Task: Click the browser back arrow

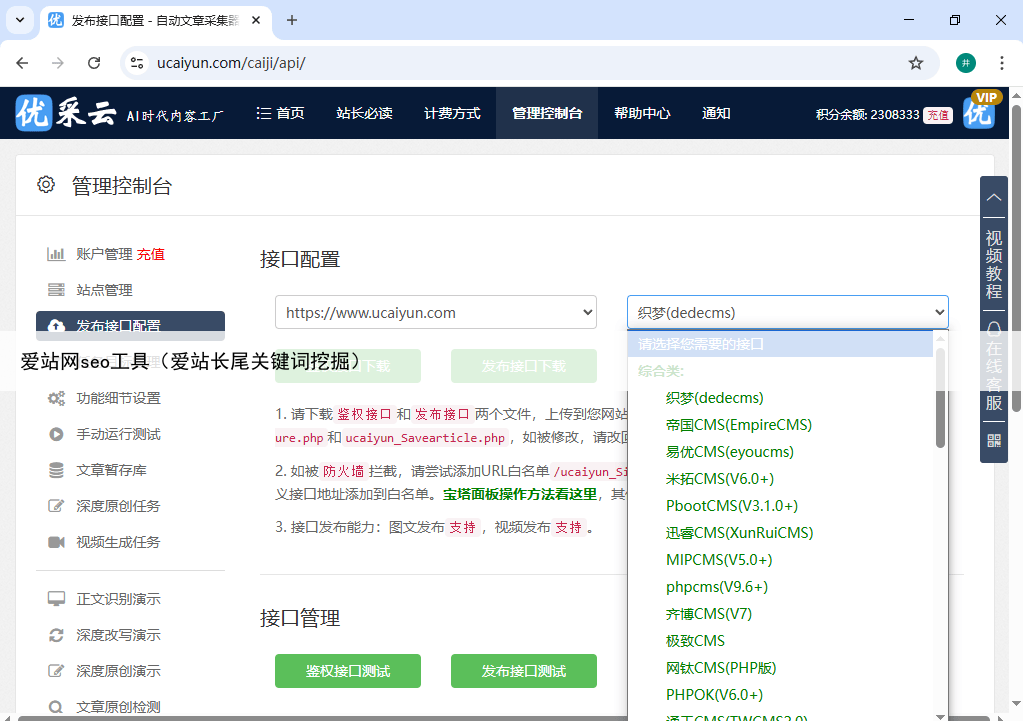Action: [x=22, y=63]
